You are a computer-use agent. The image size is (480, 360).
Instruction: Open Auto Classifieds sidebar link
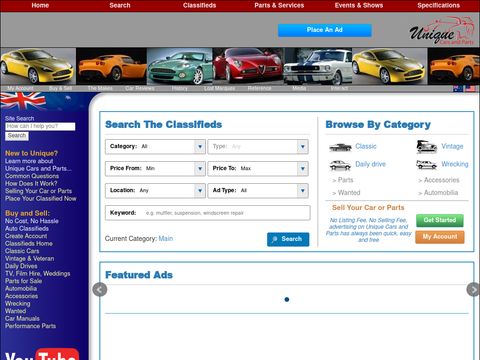click(27, 229)
